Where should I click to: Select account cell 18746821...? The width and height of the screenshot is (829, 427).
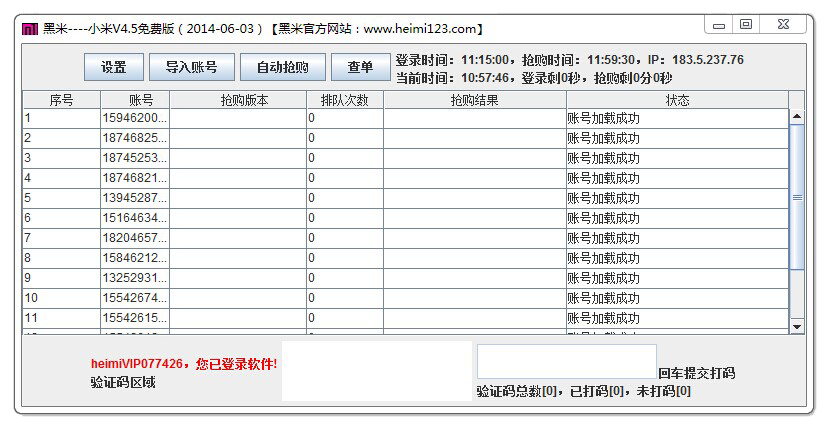coord(135,179)
